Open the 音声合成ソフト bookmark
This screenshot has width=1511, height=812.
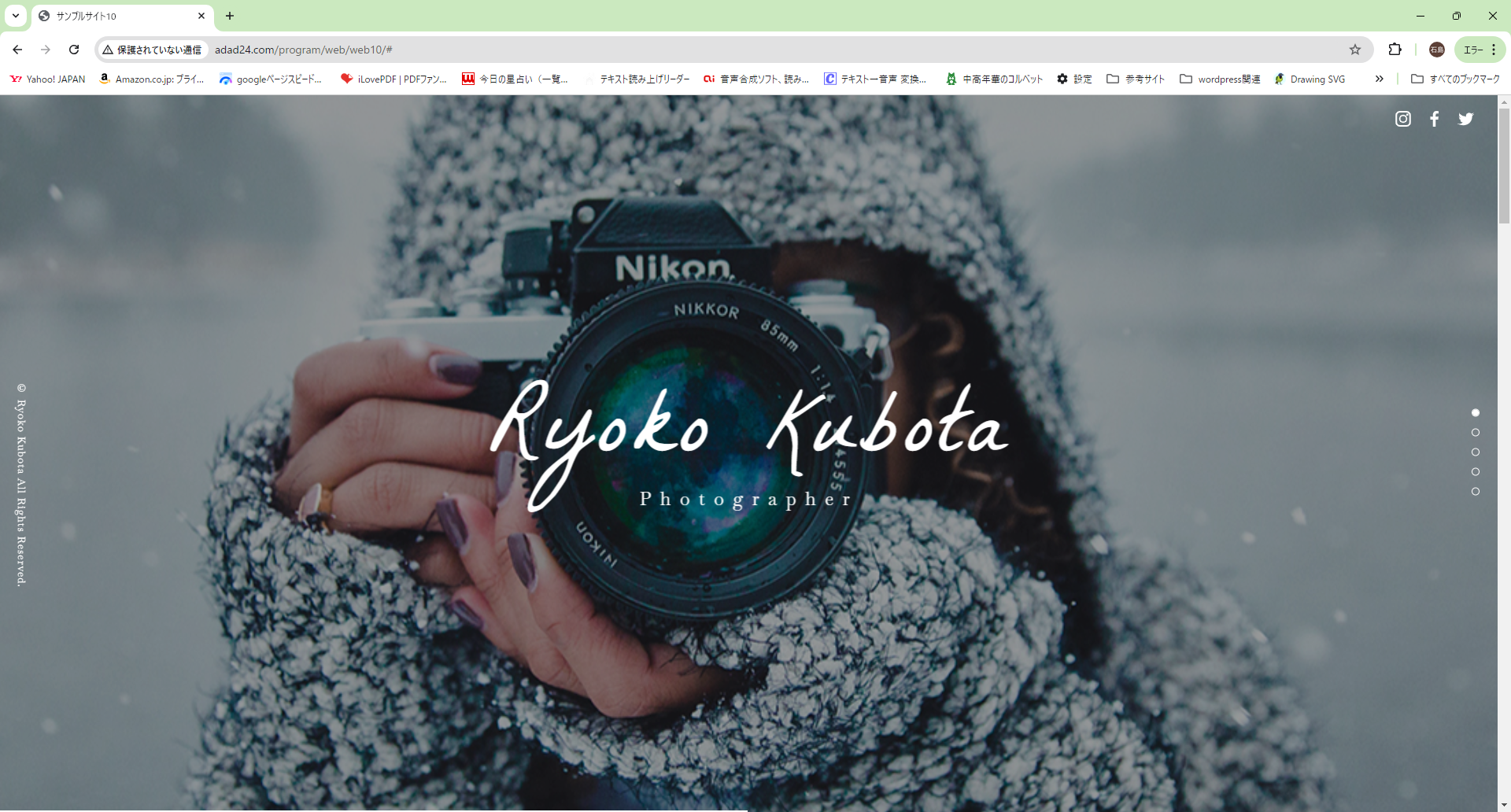pyautogui.click(x=756, y=79)
